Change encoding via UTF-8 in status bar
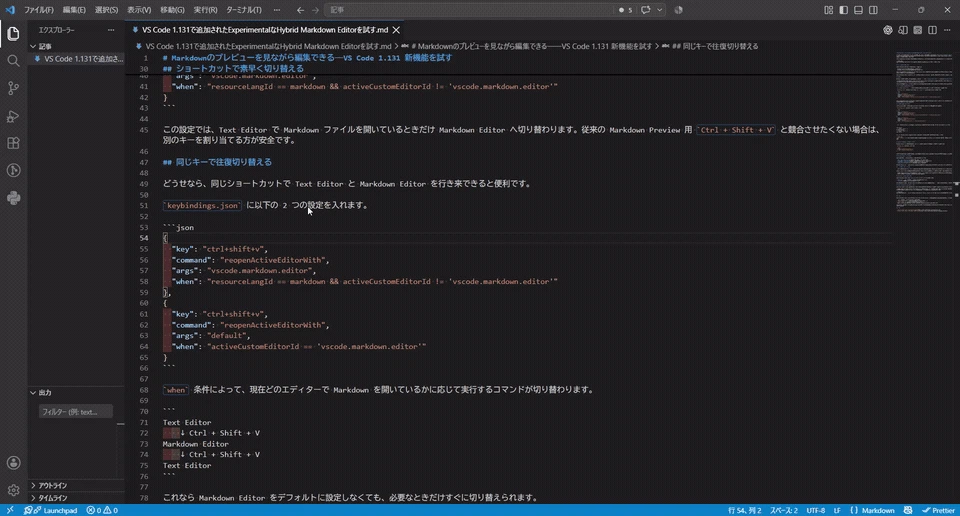 tap(816, 510)
